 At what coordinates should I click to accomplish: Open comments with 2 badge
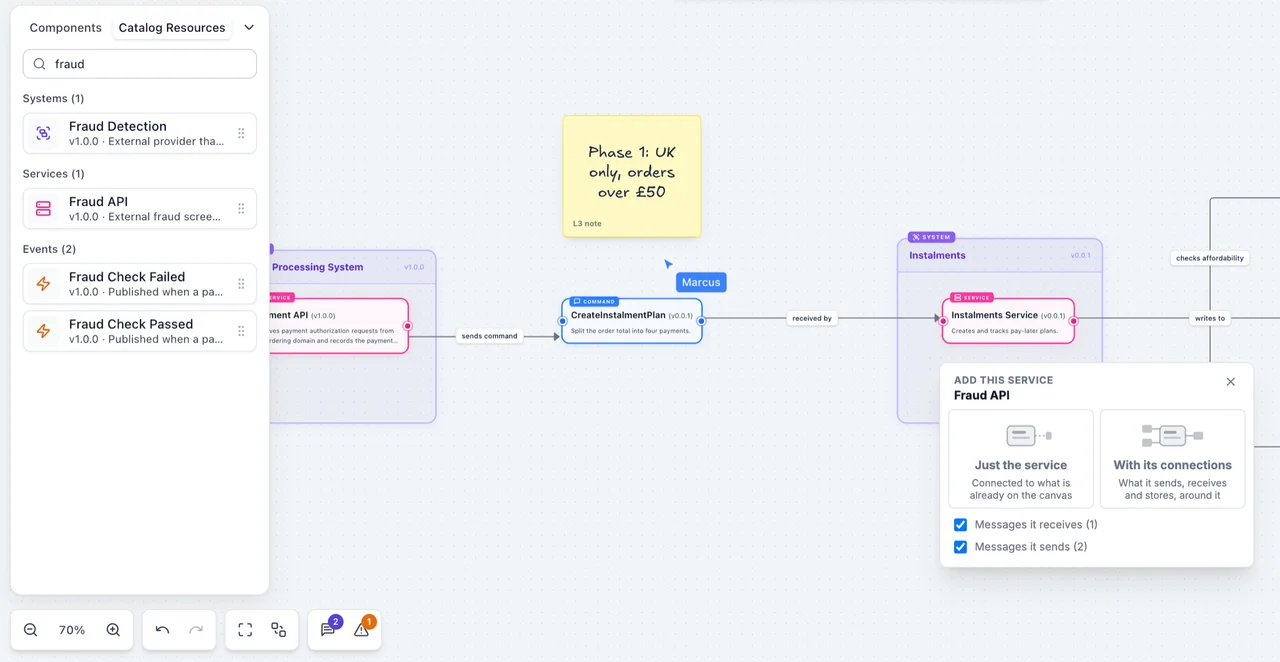(328, 629)
